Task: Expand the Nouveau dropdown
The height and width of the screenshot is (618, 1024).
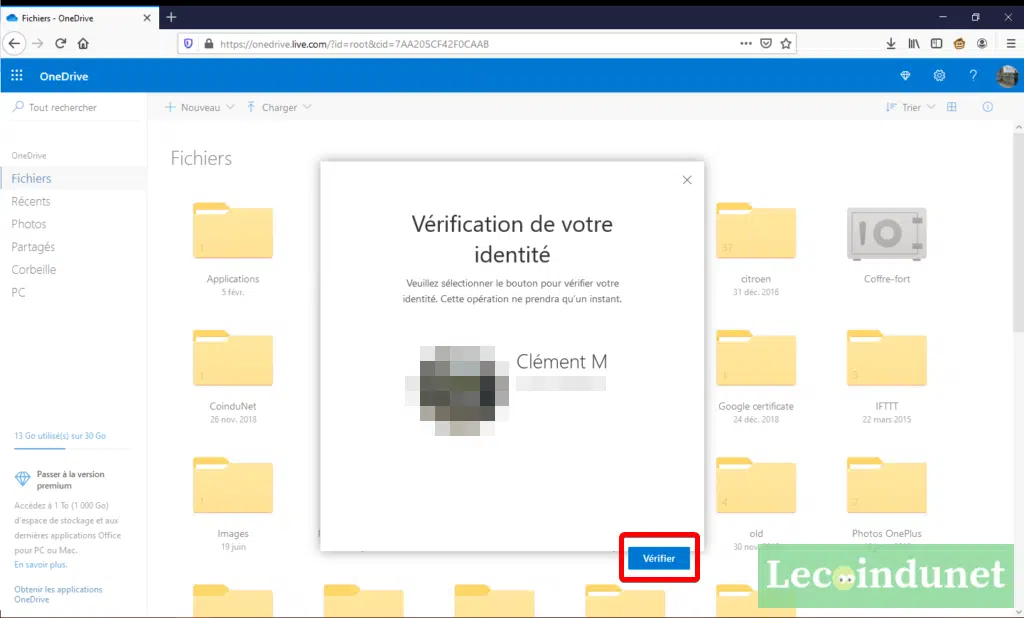Action: pos(199,107)
